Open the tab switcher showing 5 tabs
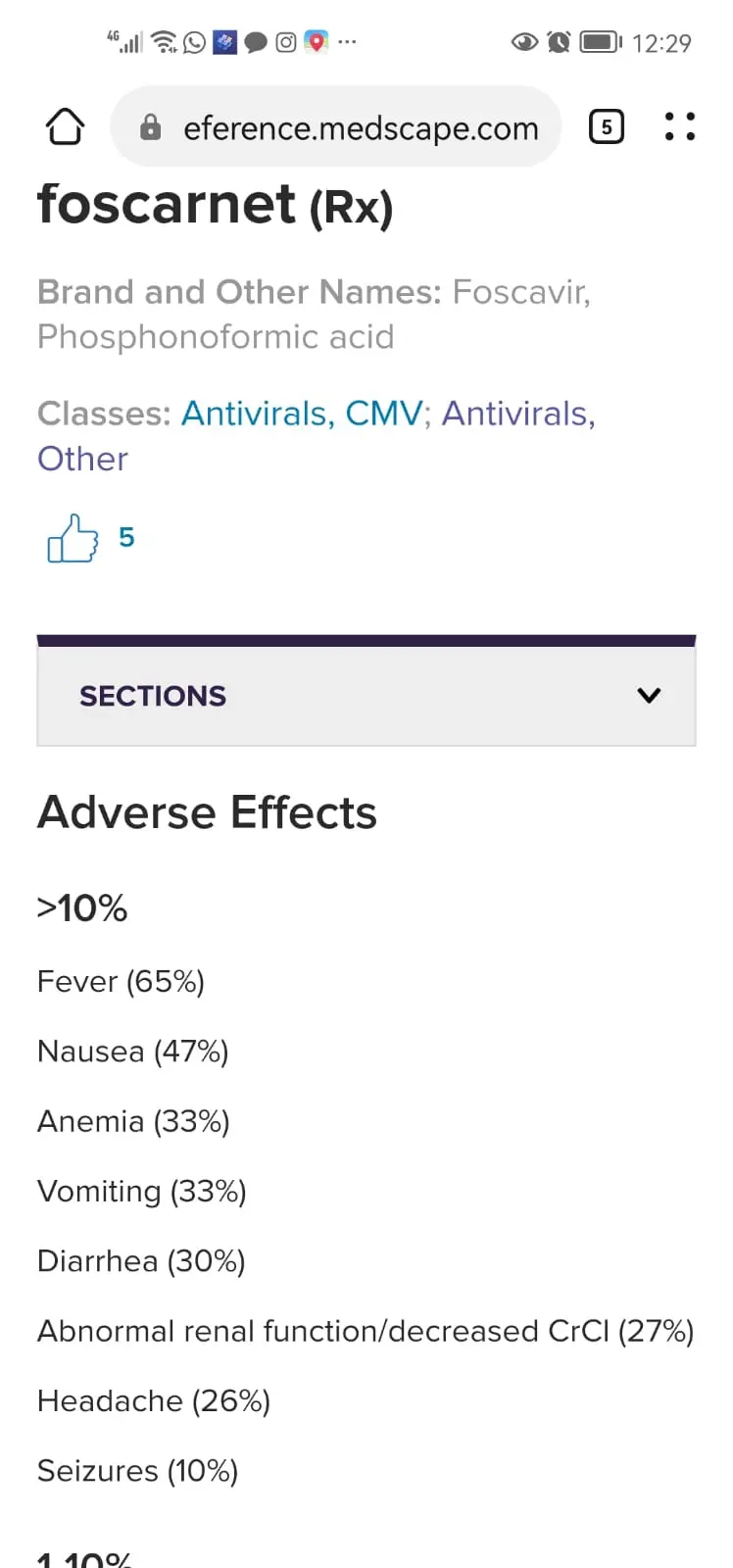This screenshot has width=733, height=1568. (606, 126)
